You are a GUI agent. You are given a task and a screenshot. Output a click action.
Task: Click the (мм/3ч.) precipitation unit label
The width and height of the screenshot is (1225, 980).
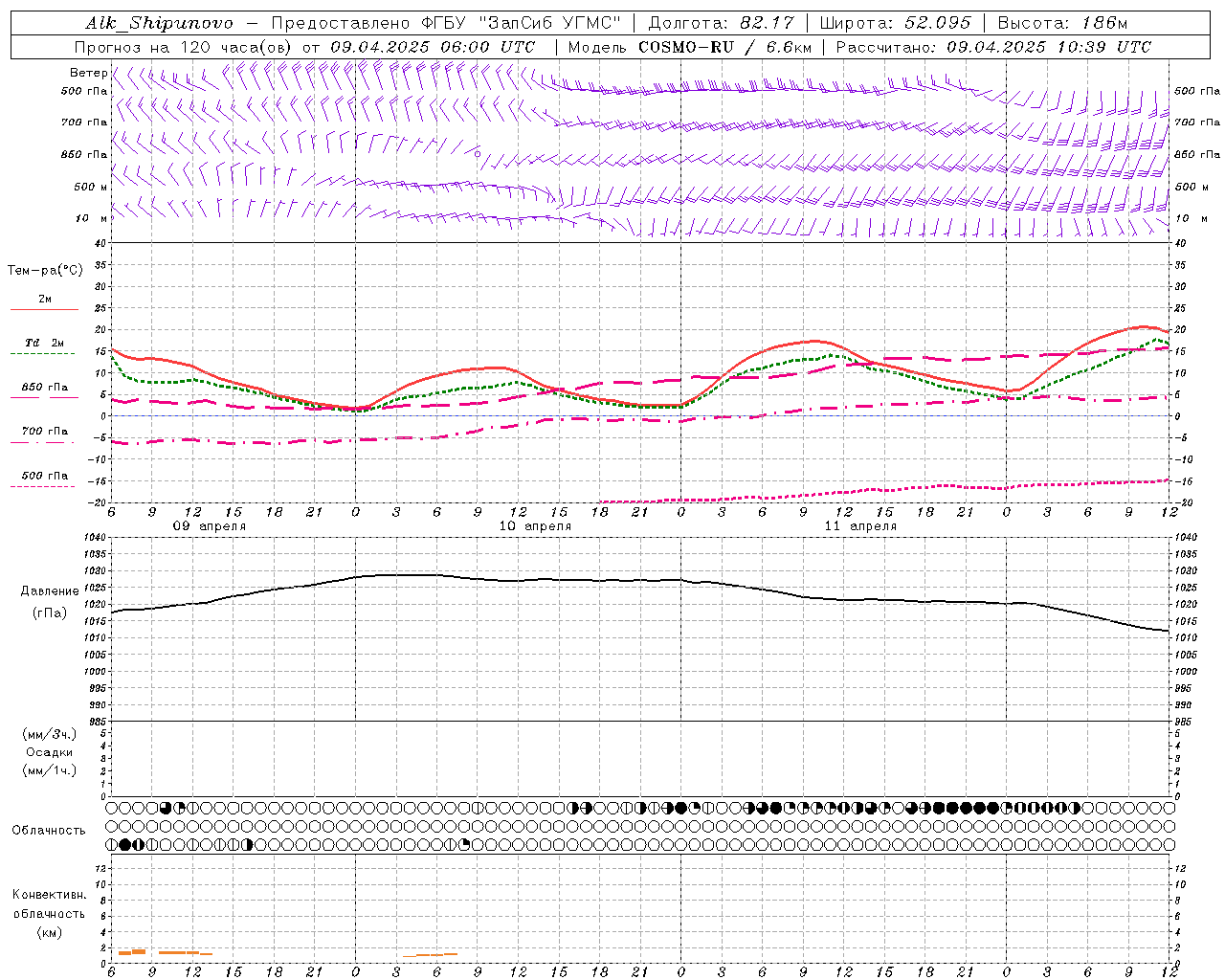click(x=50, y=734)
